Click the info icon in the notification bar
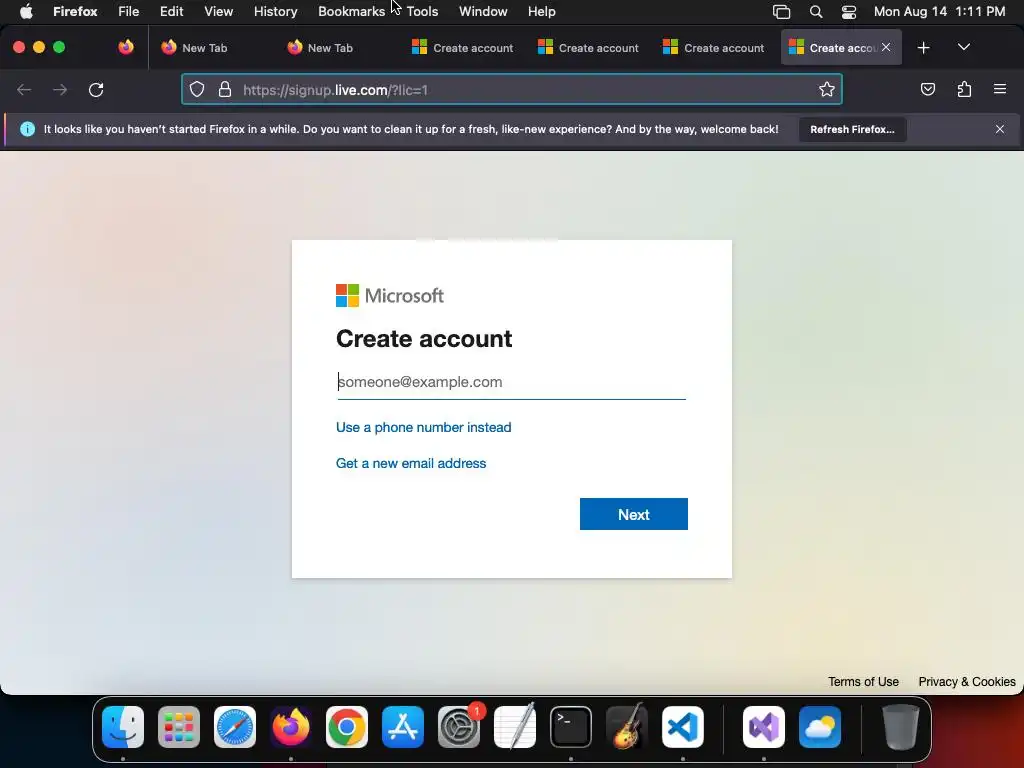 pyautogui.click(x=27, y=129)
